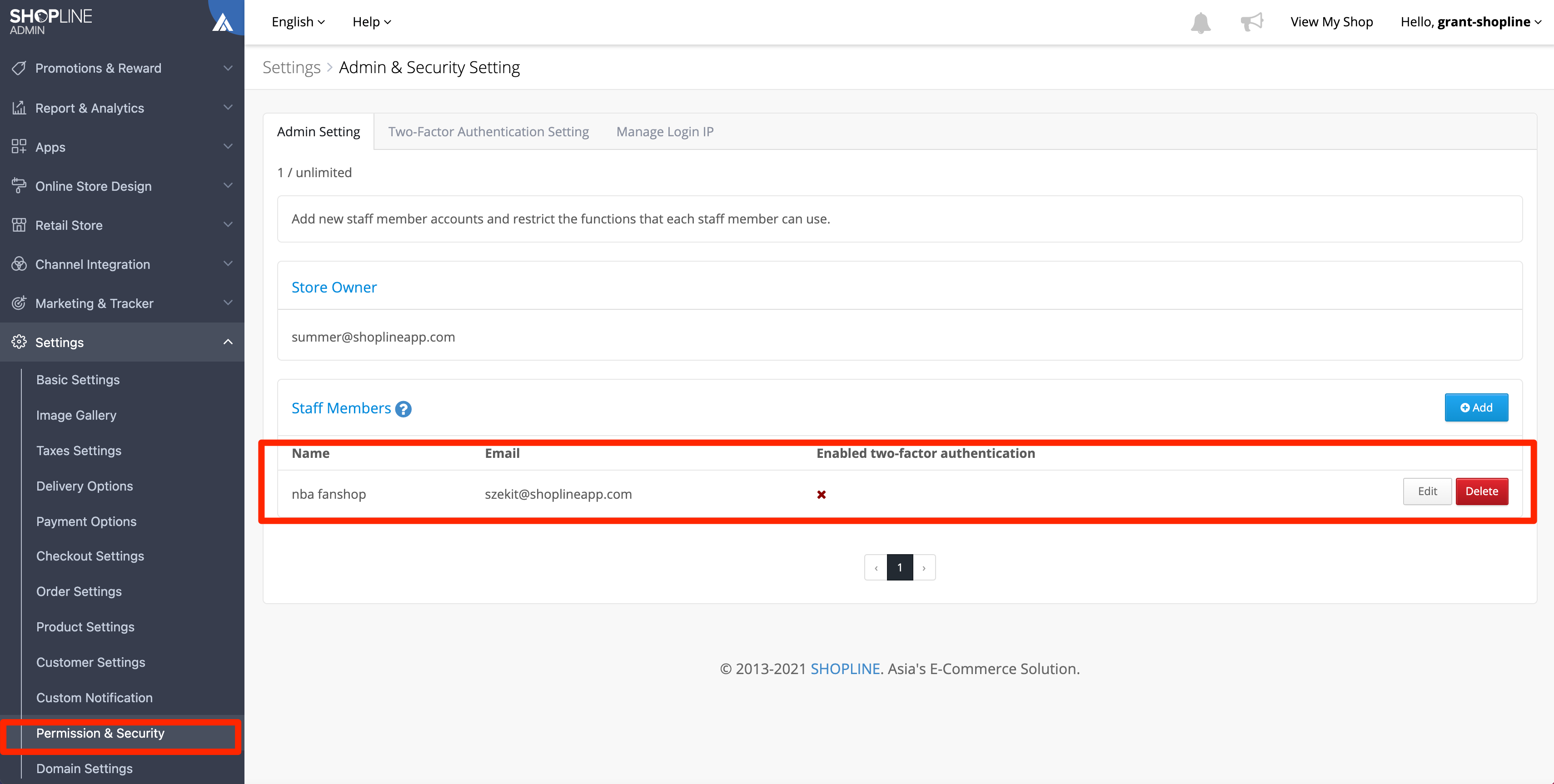Open Permission & Security in sidebar
Screen dimensions: 1554x784
point(100,733)
